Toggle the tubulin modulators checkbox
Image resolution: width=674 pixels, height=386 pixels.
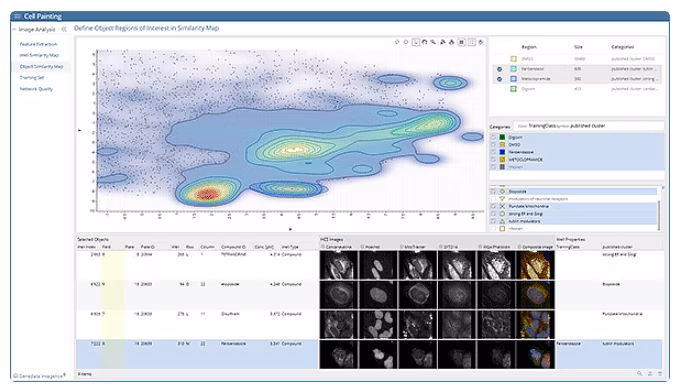pyautogui.click(x=493, y=221)
